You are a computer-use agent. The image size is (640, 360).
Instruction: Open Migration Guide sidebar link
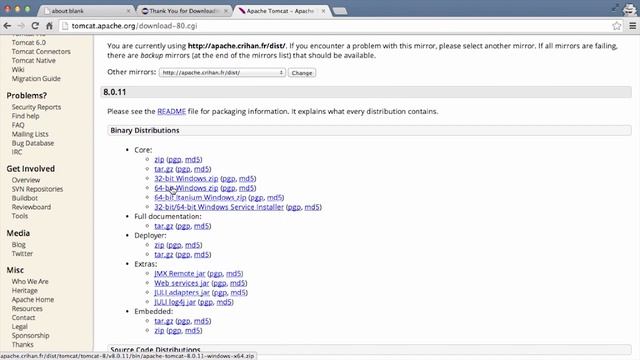(36, 78)
